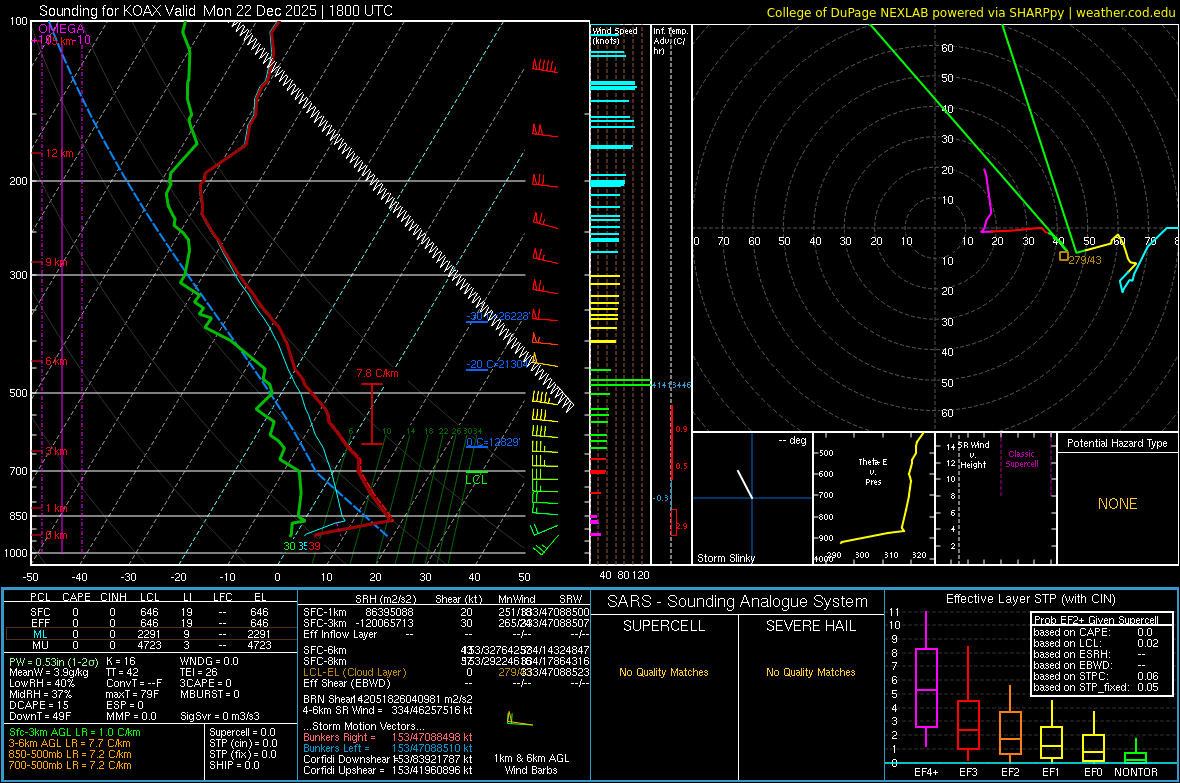Click the magenta OMEGA label
The image size is (1180, 783).
click(x=61, y=29)
